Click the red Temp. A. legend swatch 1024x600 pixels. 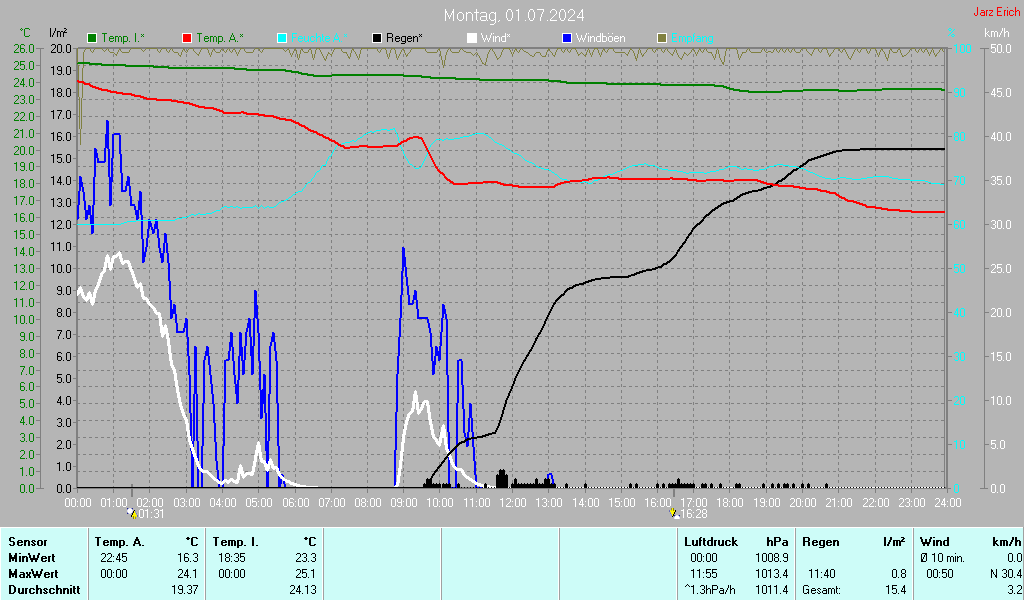[x=187, y=38]
